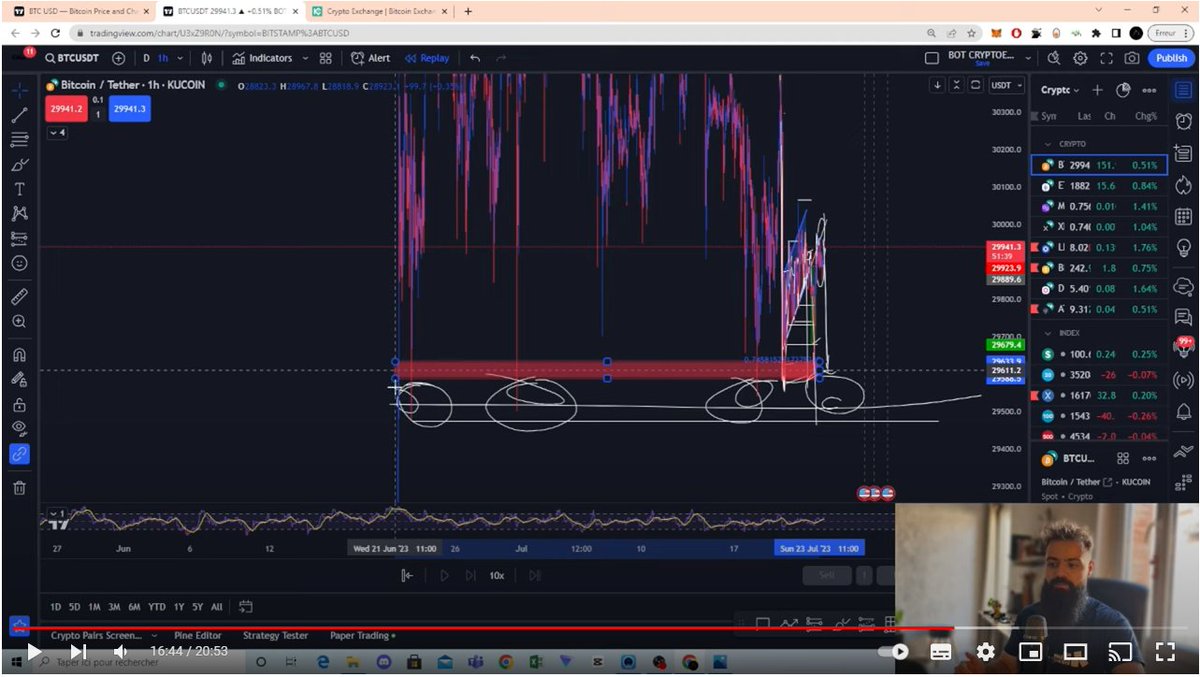Select the ruler measure tool

[x=19, y=297]
